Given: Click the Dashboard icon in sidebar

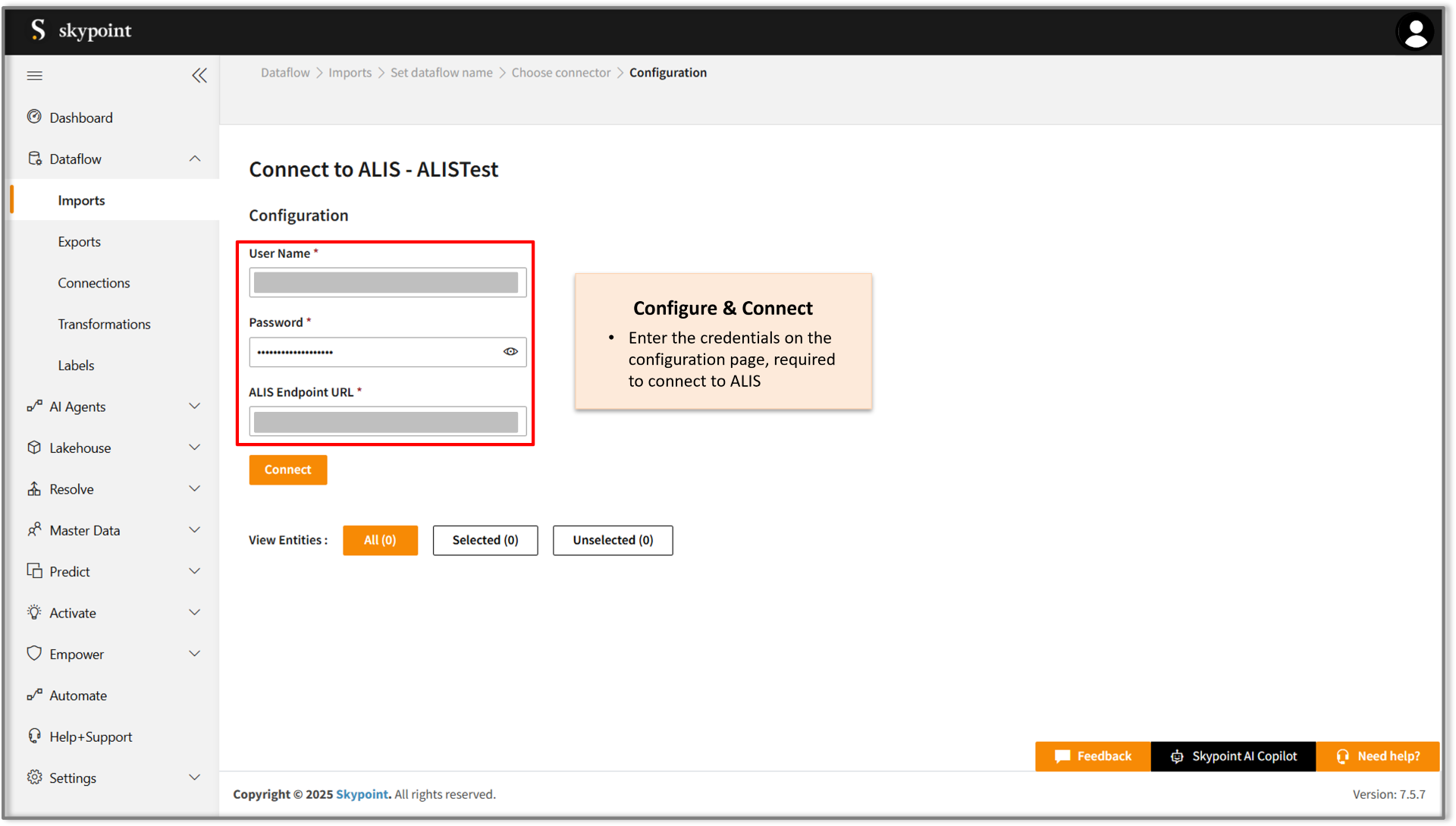Looking at the screenshot, I should point(33,117).
